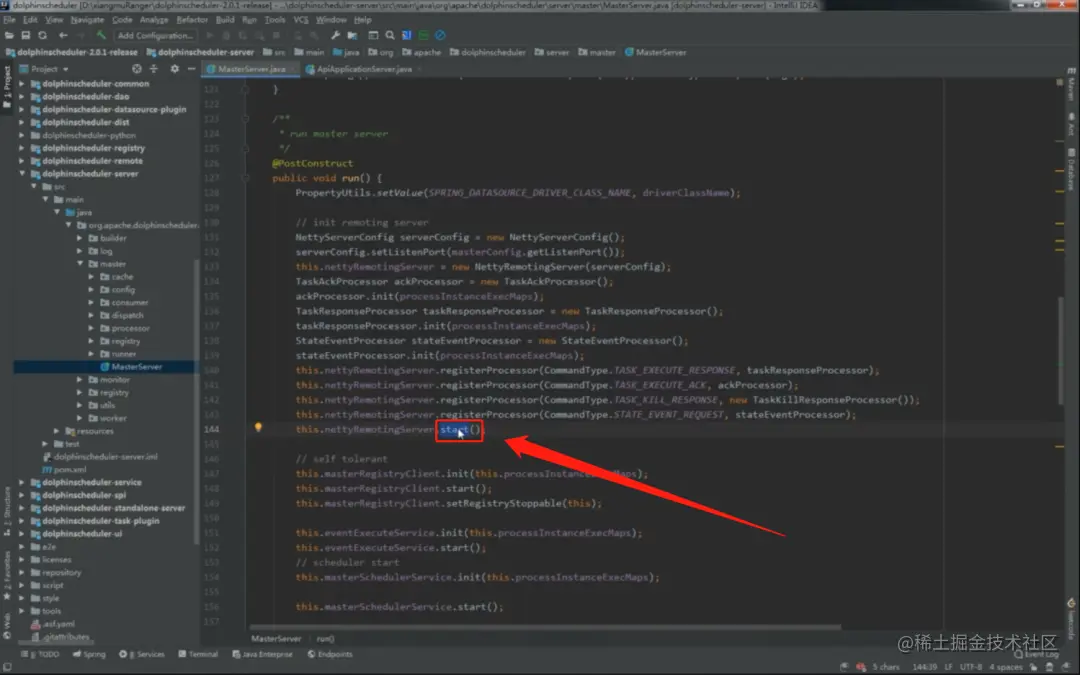1080x675 pixels.
Task: Open the Navigate menu
Action: 87,20
